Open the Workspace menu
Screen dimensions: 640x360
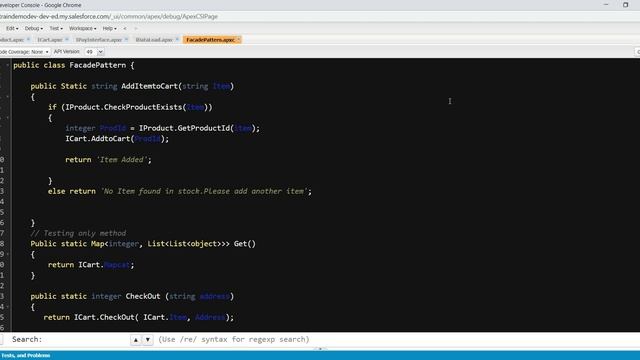(82, 29)
